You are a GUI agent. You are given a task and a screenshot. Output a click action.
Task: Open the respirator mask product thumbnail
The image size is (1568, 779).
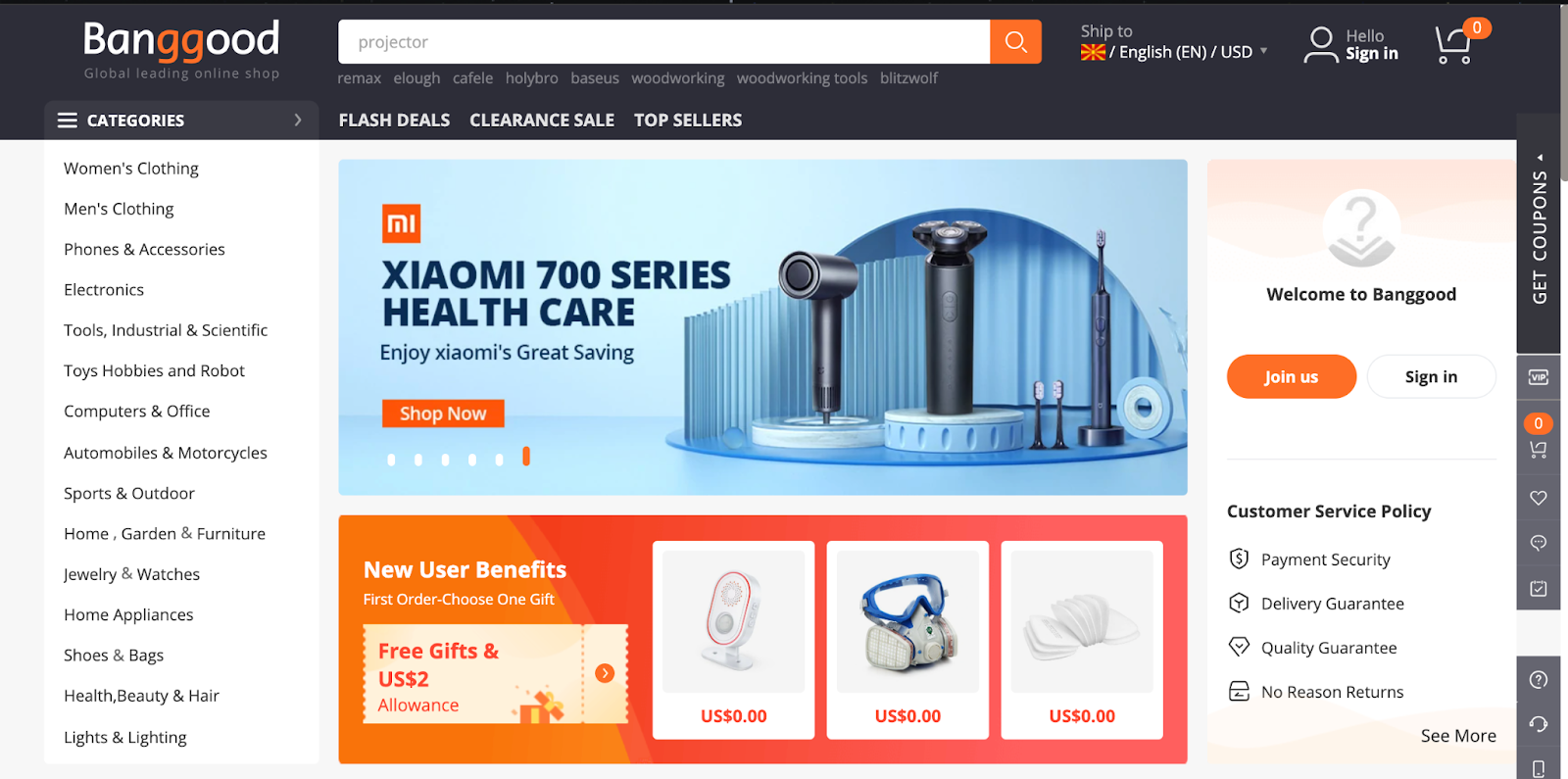click(x=907, y=621)
